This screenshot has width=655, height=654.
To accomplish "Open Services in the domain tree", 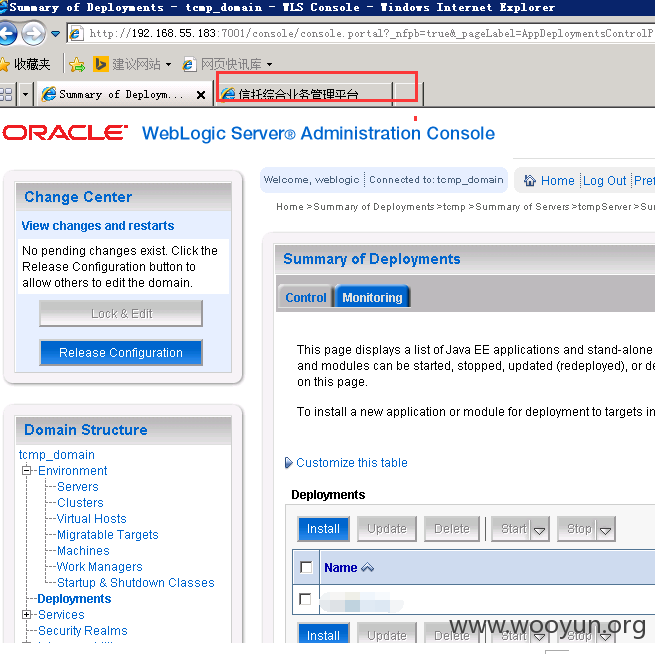I will (x=61, y=614).
